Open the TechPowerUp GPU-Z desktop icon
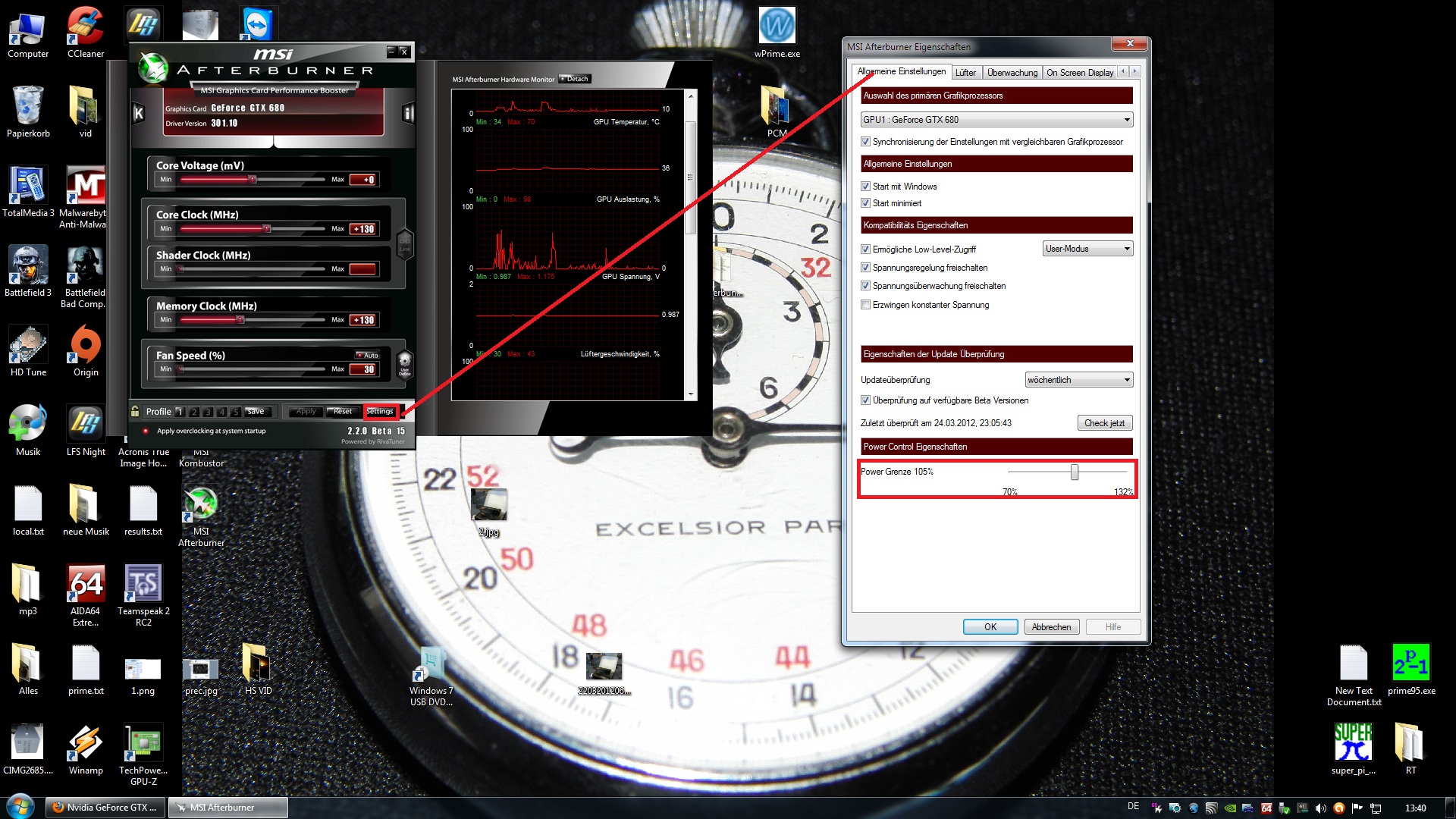 pos(143,755)
